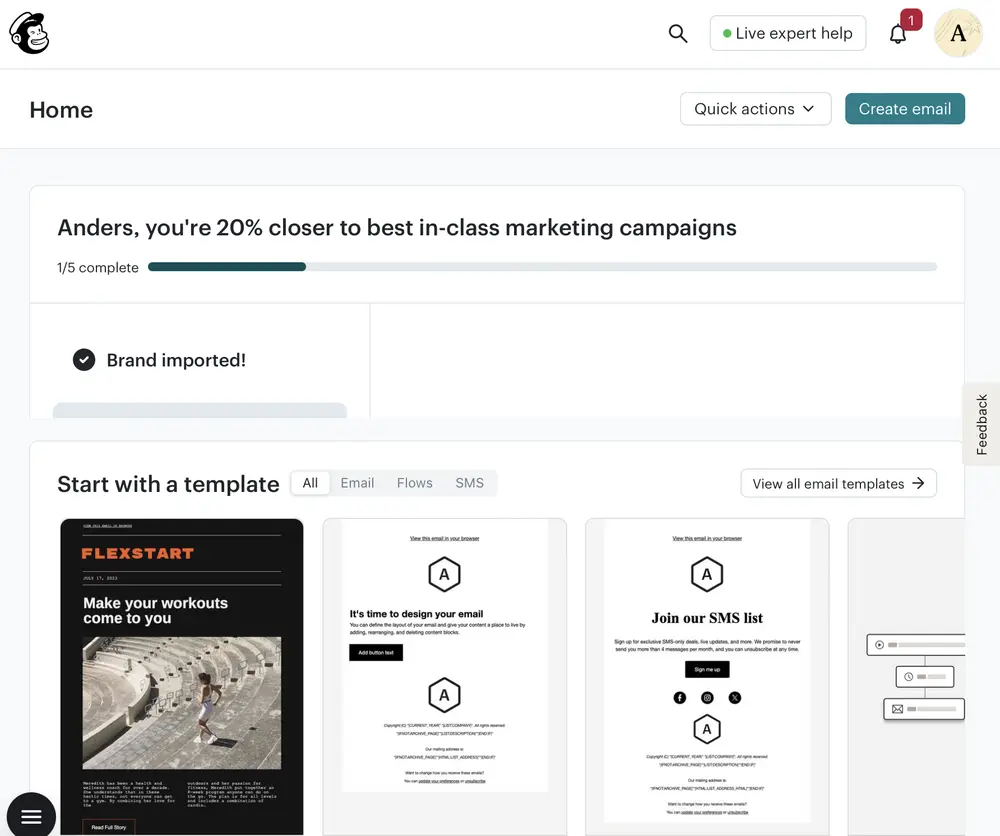The image size is (1000, 836).
Task: Open the Flexstart workout template thumbnail
Action: tap(182, 677)
